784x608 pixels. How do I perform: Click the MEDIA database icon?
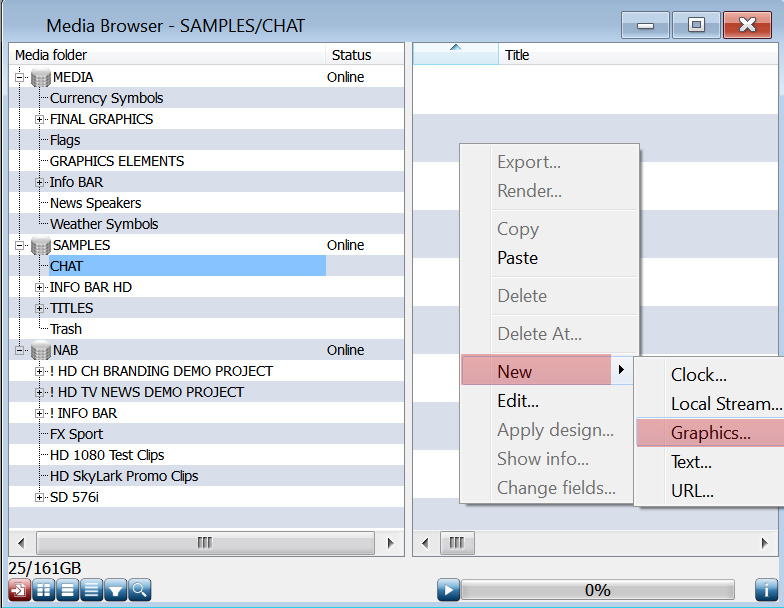point(40,78)
